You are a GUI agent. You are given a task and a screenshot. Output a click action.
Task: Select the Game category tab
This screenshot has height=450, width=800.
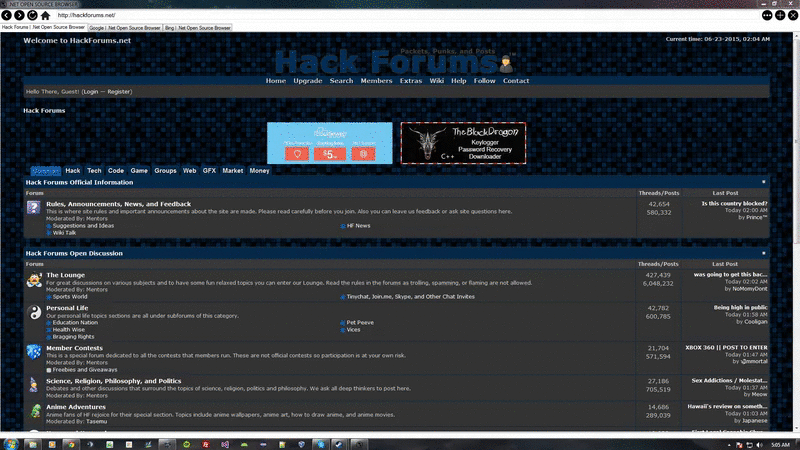pos(139,171)
